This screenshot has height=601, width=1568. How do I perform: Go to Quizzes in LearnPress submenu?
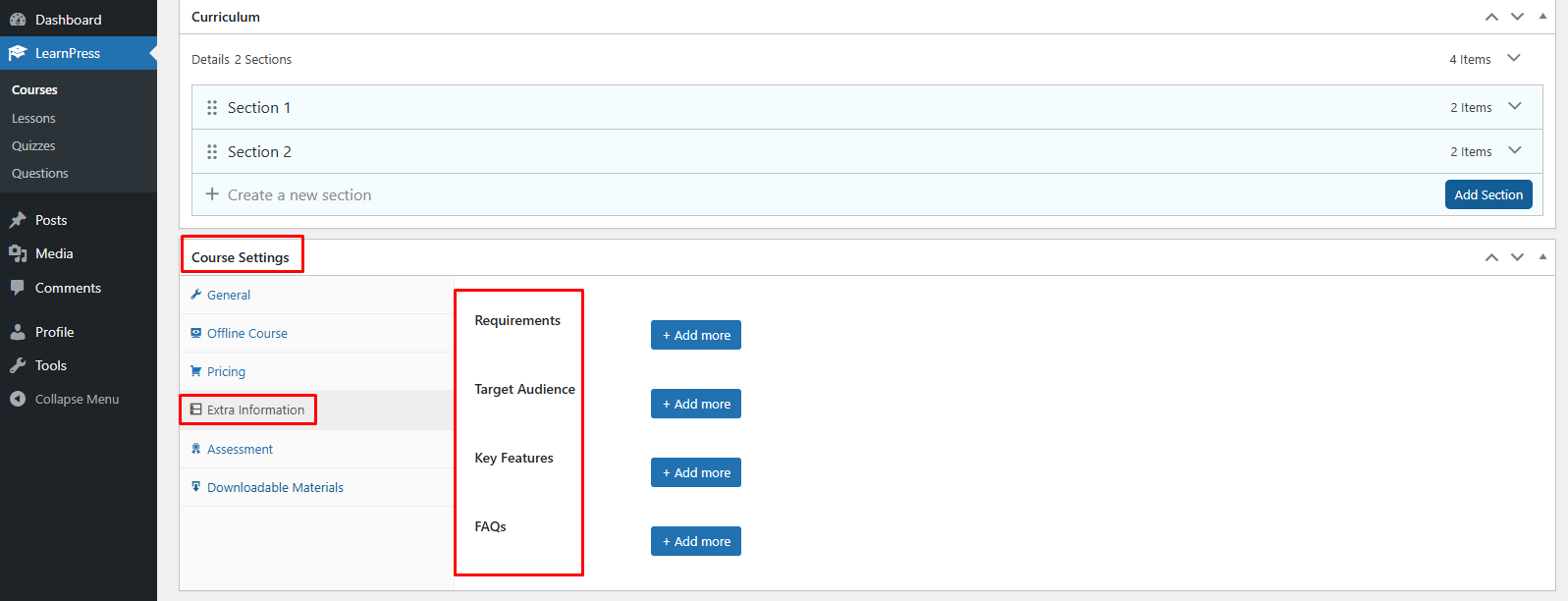[33, 146]
